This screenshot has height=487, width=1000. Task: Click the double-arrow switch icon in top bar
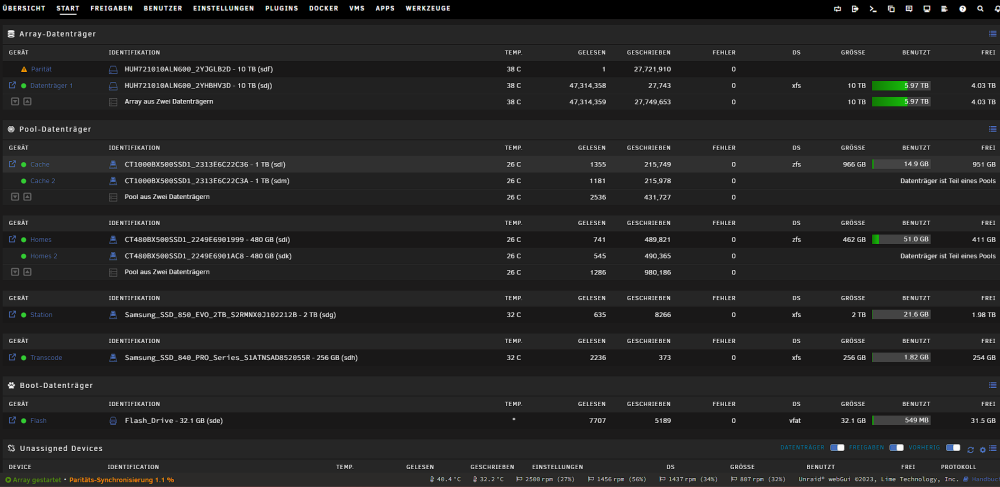click(x=837, y=9)
